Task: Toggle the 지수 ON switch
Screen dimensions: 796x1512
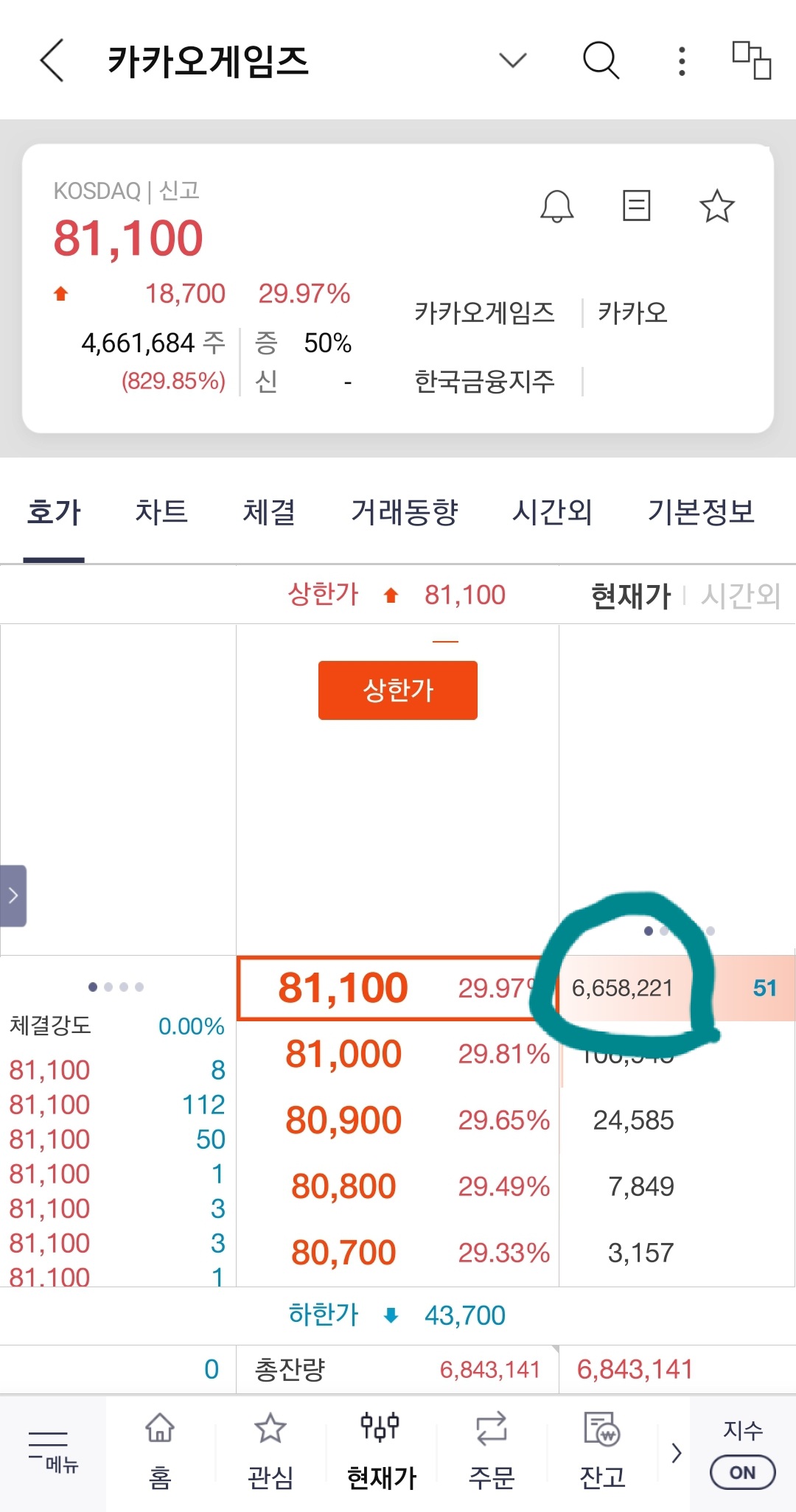Action: [742, 1472]
